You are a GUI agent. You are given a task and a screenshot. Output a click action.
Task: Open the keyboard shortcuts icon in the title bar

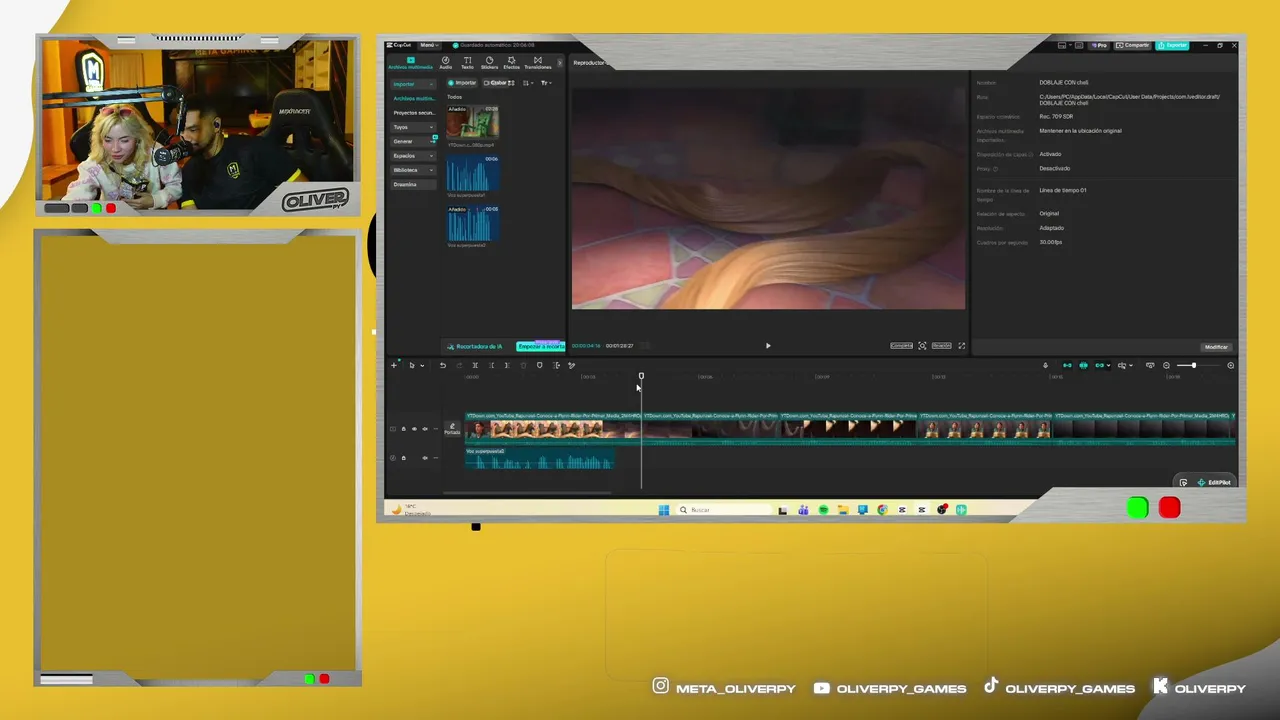click(1077, 45)
